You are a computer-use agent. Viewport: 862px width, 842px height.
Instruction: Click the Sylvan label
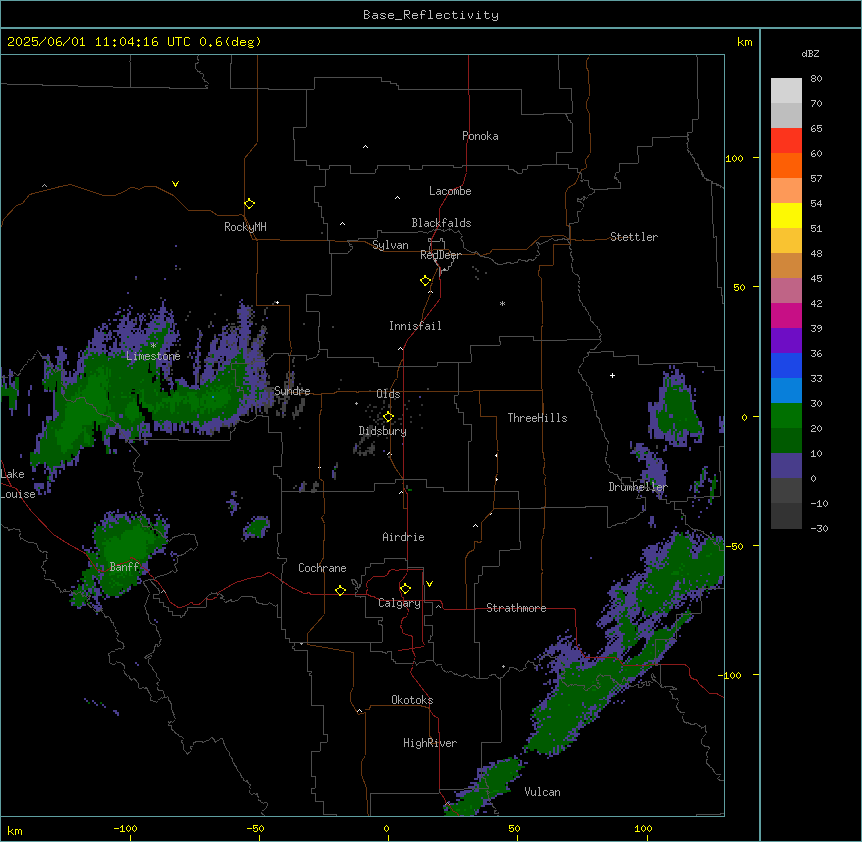[390, 245]
